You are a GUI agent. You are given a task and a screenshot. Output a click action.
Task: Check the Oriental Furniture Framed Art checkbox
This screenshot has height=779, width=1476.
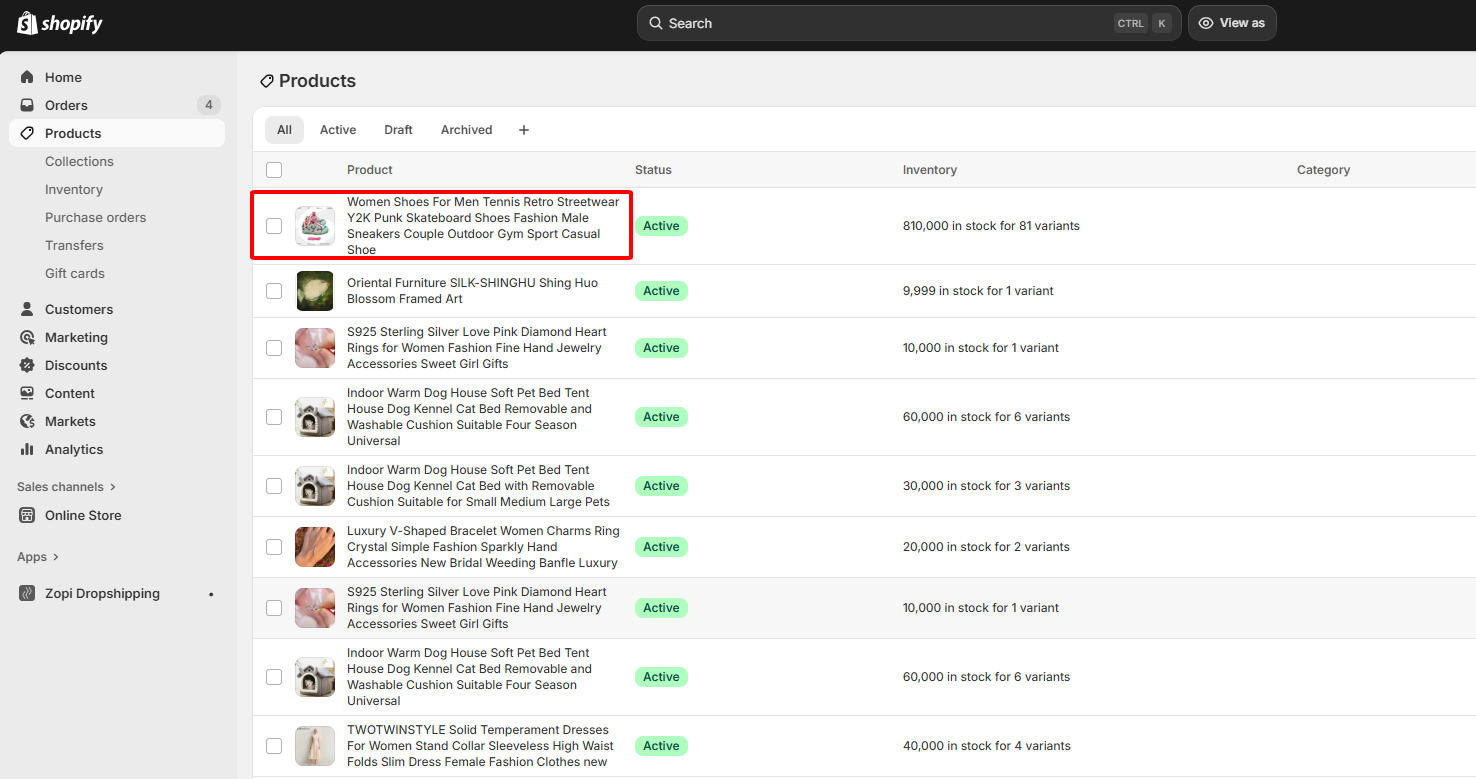(x=274, y=291)
